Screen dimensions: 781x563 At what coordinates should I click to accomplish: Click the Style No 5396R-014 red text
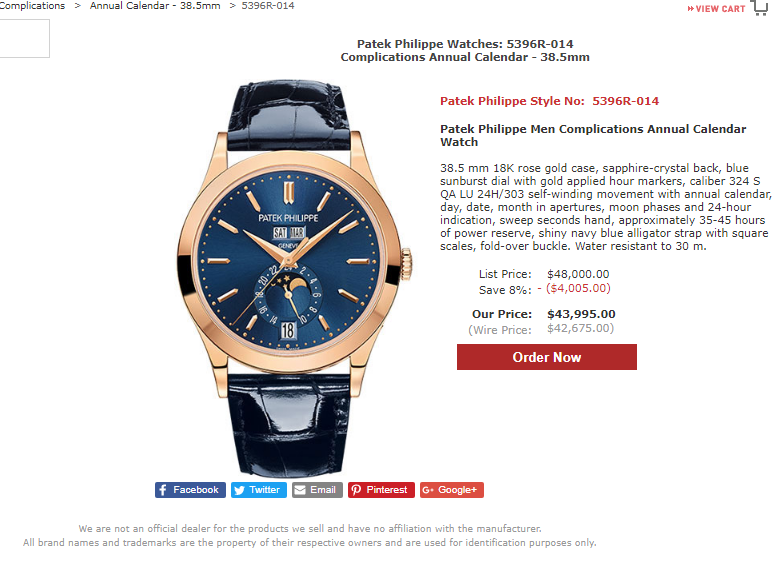click(x=549, y=101)
